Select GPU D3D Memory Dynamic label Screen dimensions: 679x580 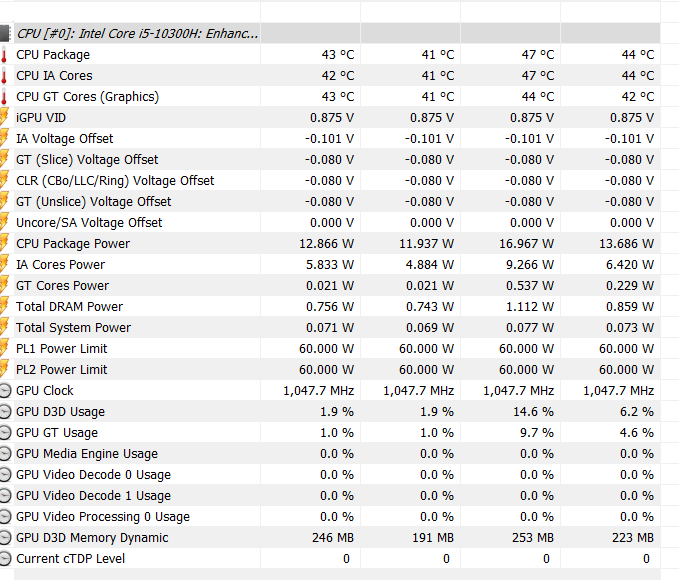(92, 538)
